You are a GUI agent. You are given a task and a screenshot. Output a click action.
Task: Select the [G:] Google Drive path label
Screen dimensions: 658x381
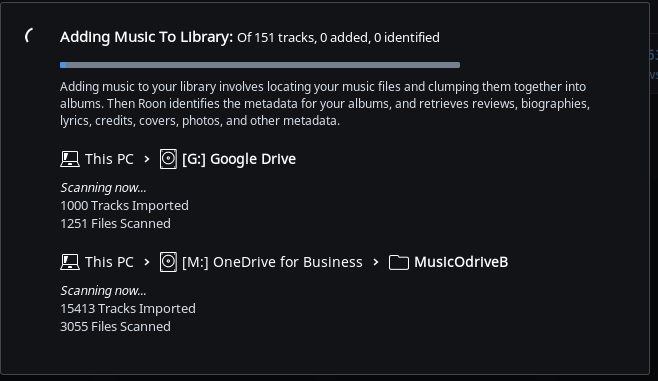(239, 159)
